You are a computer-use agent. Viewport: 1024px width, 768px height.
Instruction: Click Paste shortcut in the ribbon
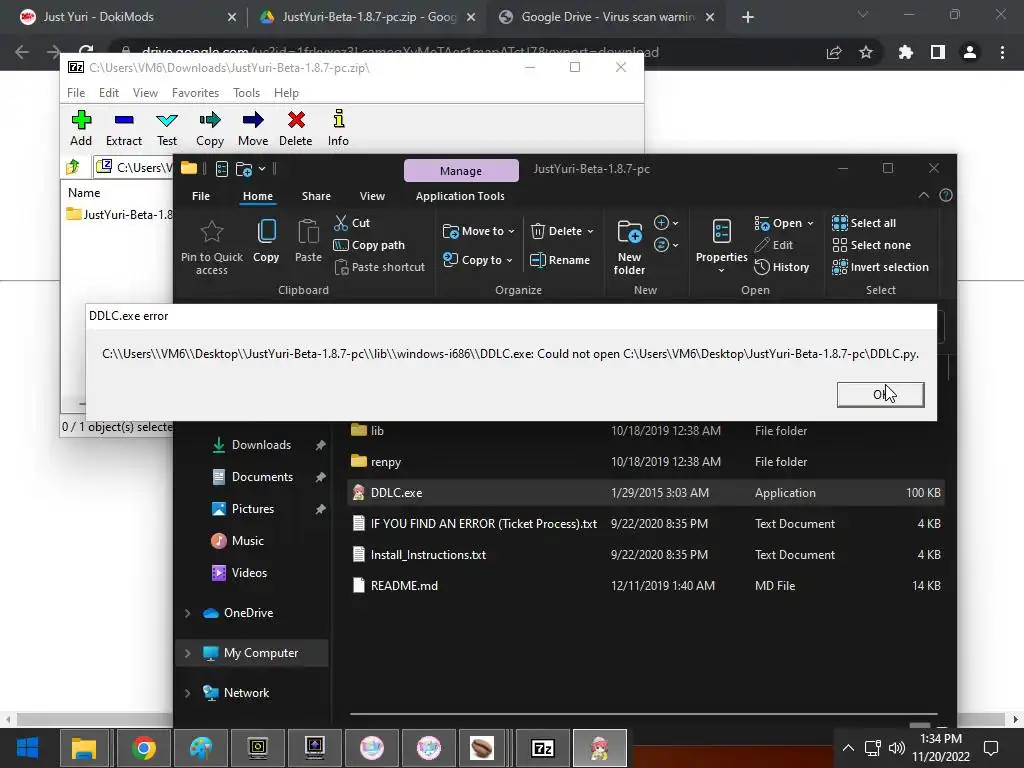click(379, 267)
